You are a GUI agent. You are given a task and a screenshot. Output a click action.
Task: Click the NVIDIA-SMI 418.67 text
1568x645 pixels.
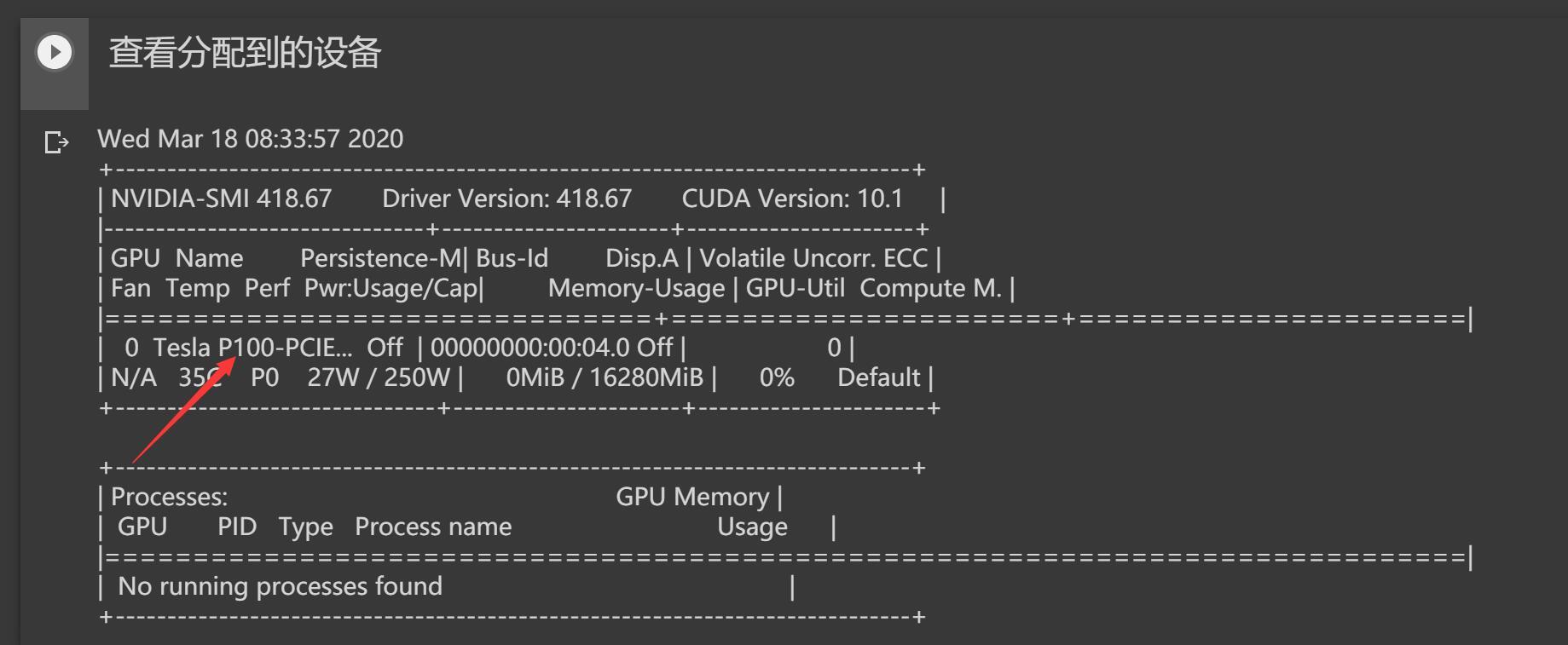(221, 199)
